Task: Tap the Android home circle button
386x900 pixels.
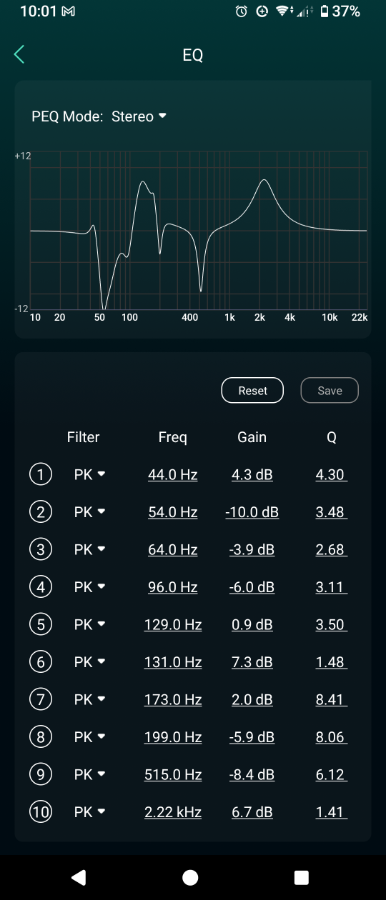Action: 190,877
